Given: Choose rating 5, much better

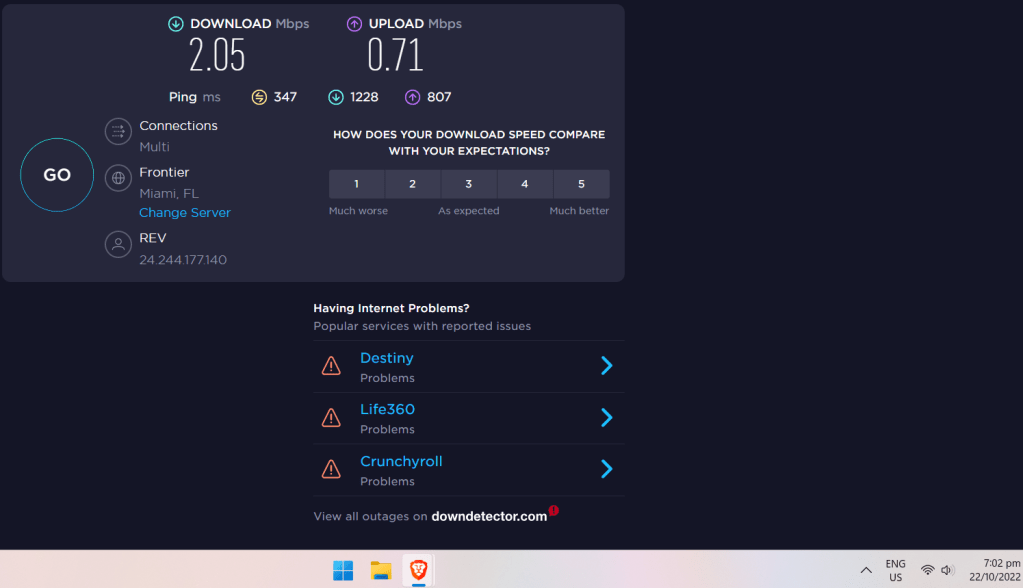Looking at the screenshot, I should point(581,184).
